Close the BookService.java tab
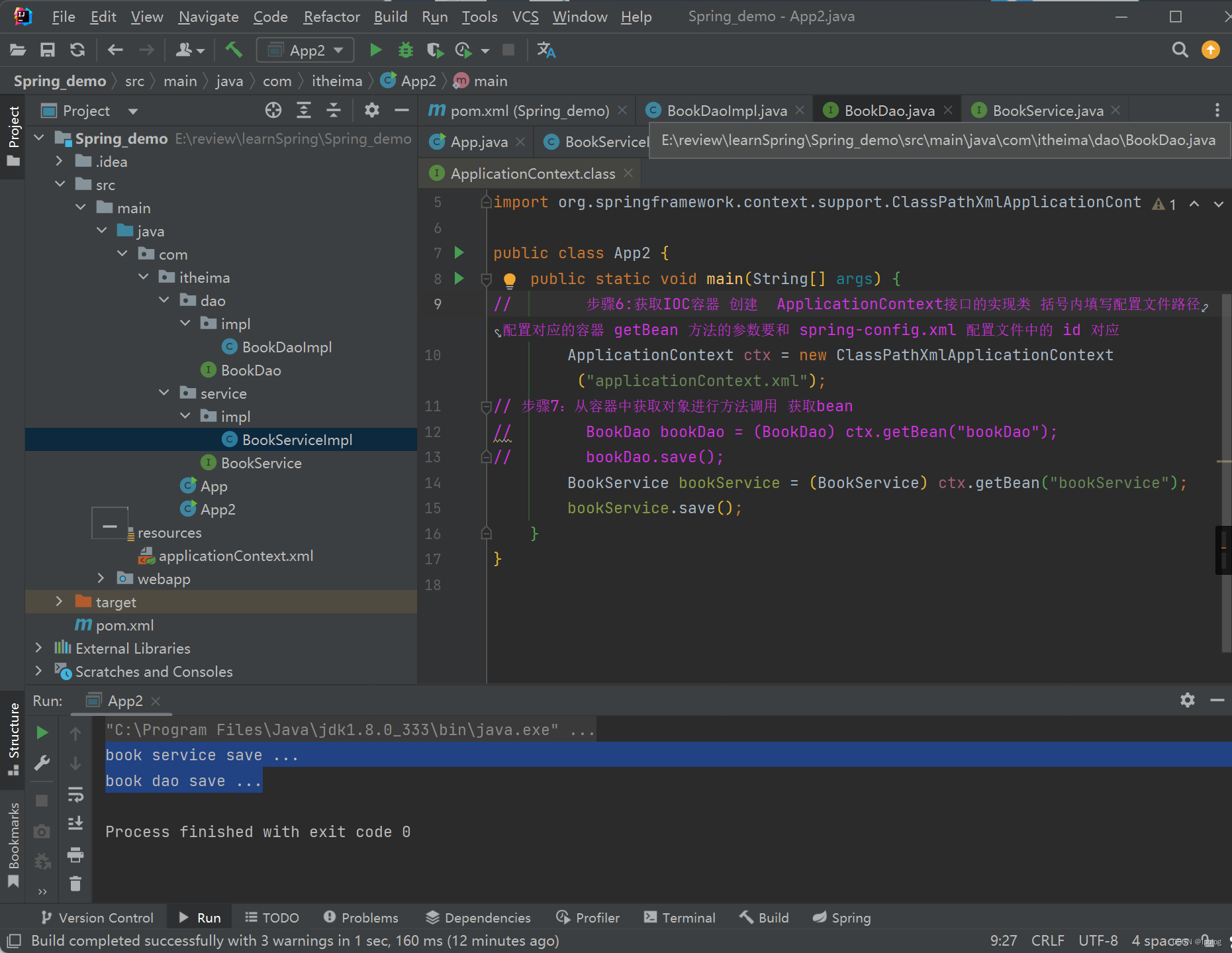This screenshot has width=1232, height=953. point(1115,111)
